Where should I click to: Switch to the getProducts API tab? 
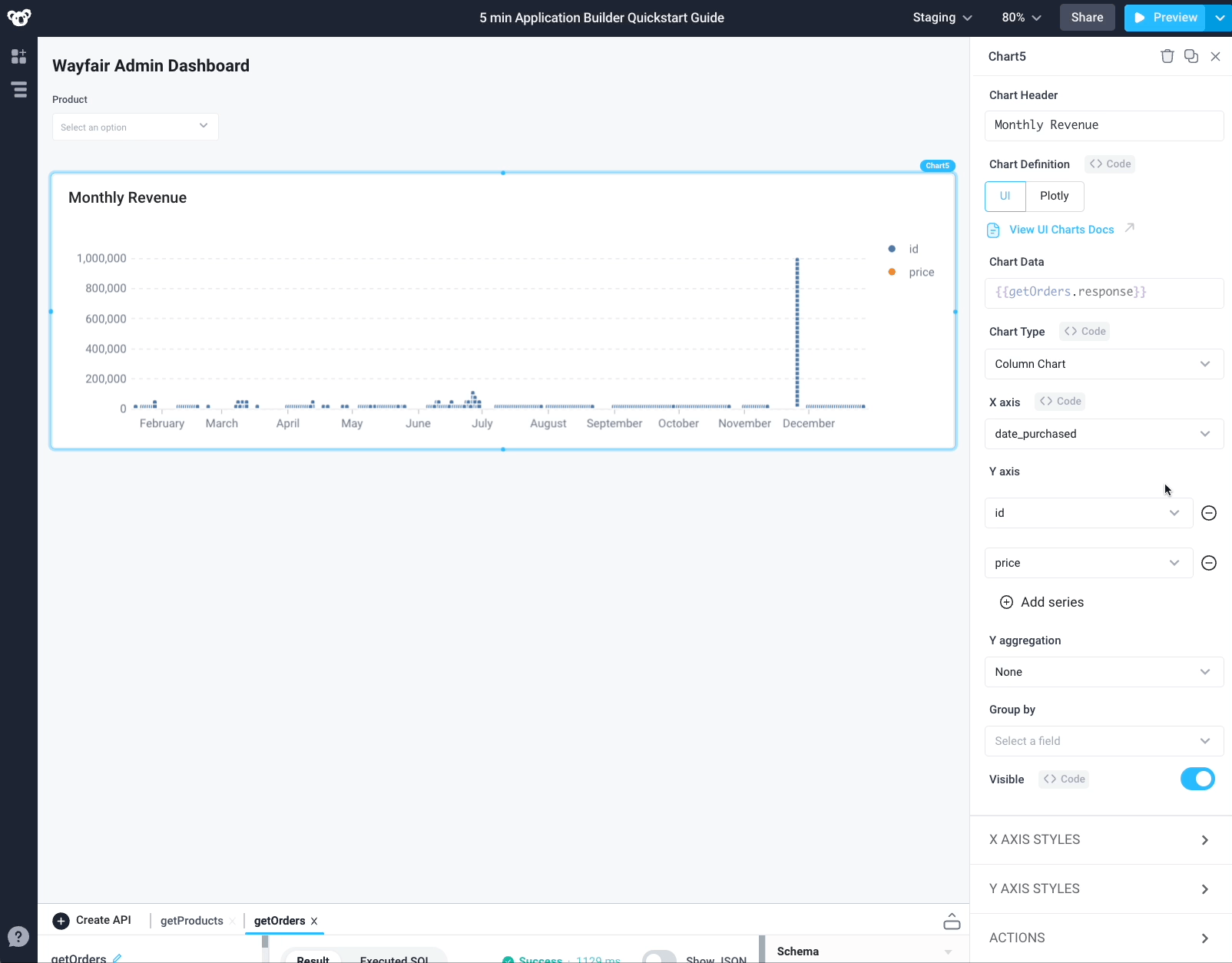pyautogui.click(x=191, y=921)
